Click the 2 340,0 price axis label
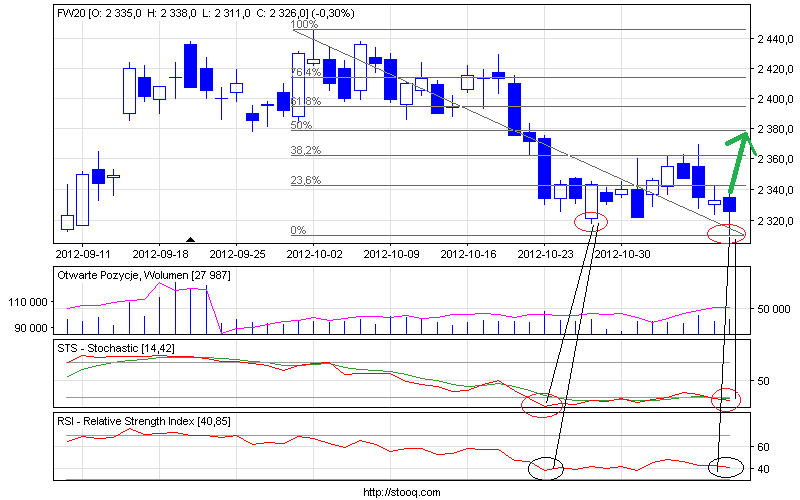This screenshot has height=500, width=800. coord(775,190)
